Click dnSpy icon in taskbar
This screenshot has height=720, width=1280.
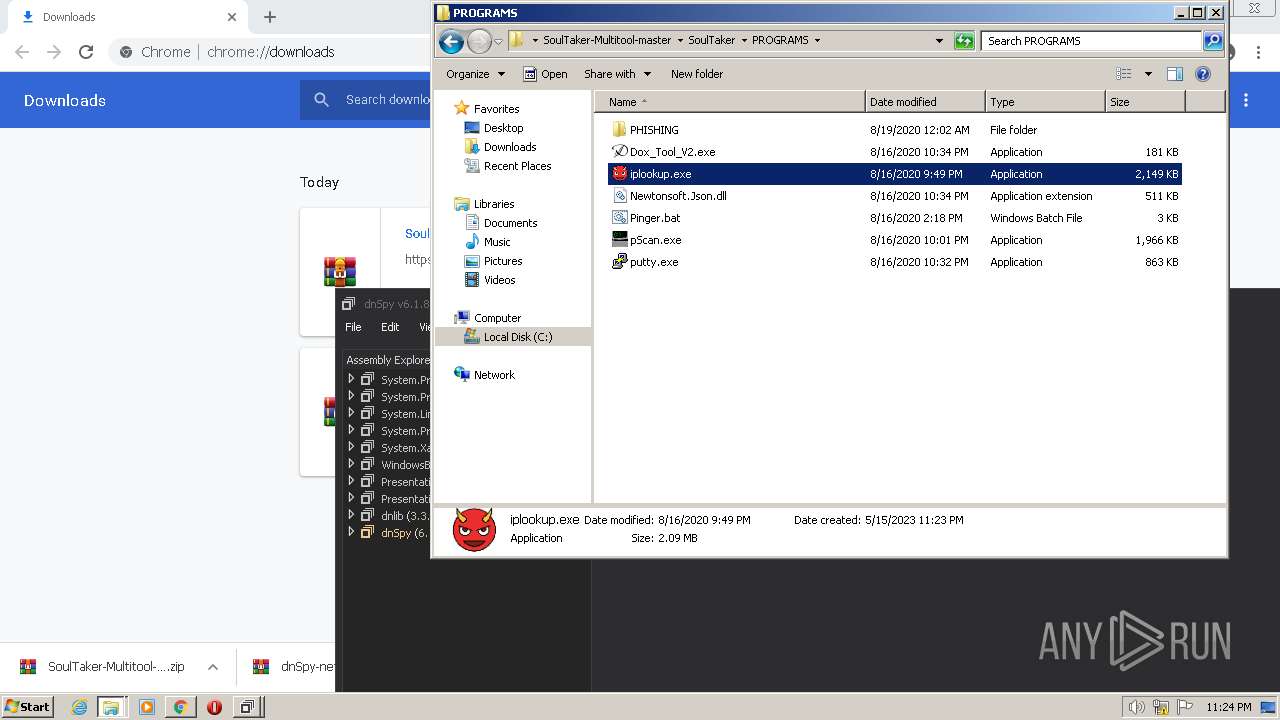click(246, 707)
